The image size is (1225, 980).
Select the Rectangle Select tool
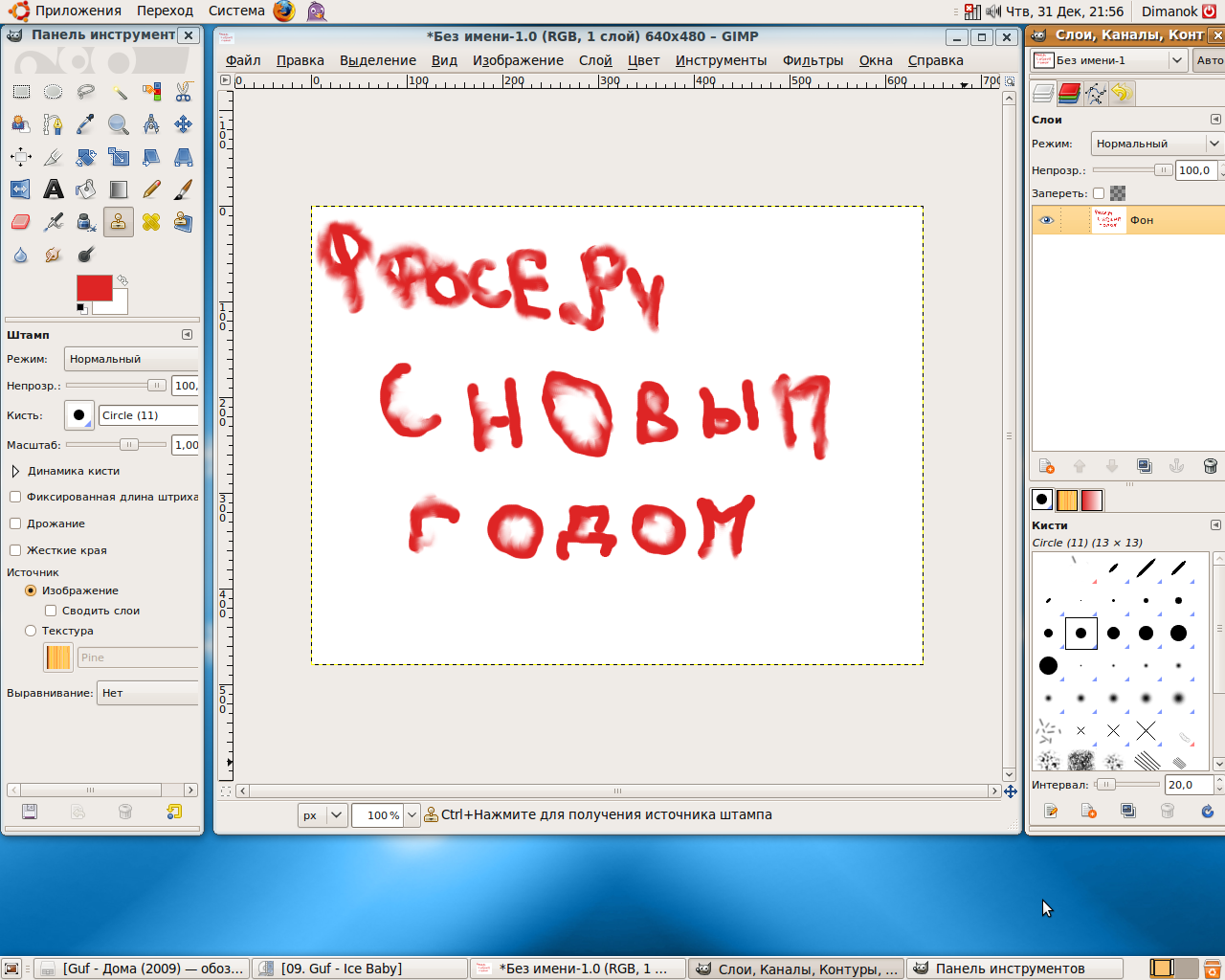21,92
